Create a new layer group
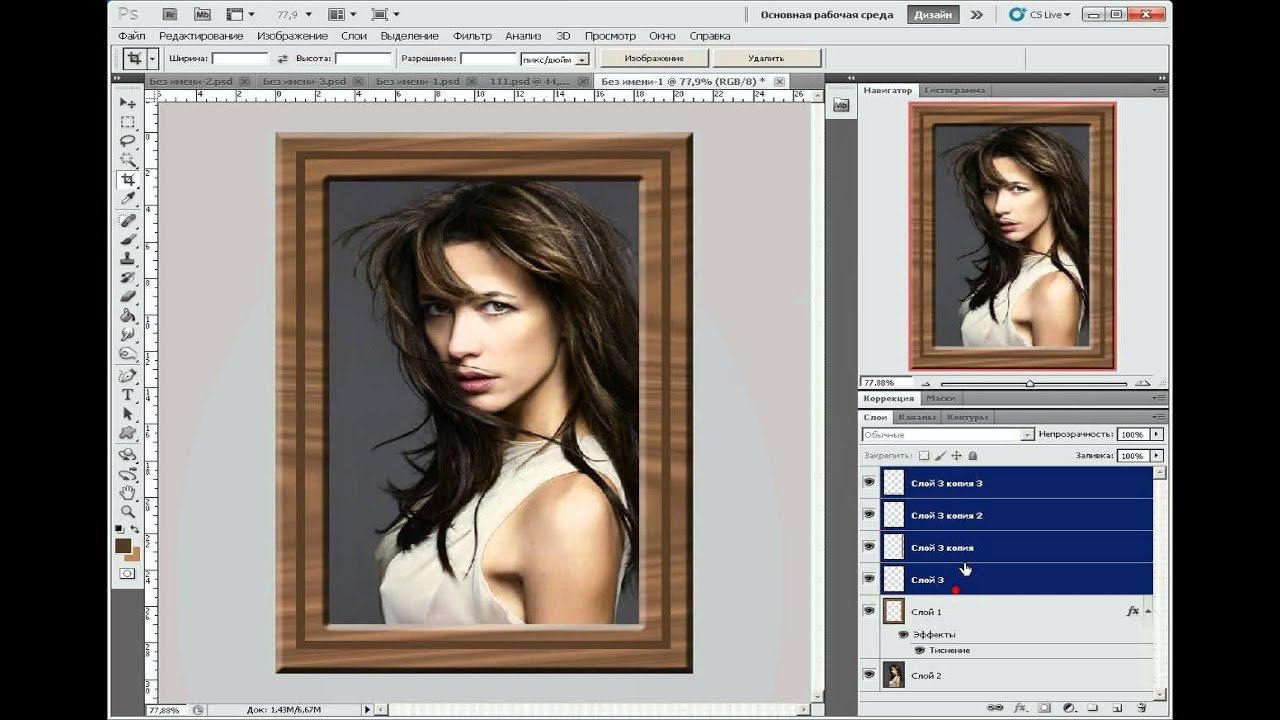 click(1093, 707)
